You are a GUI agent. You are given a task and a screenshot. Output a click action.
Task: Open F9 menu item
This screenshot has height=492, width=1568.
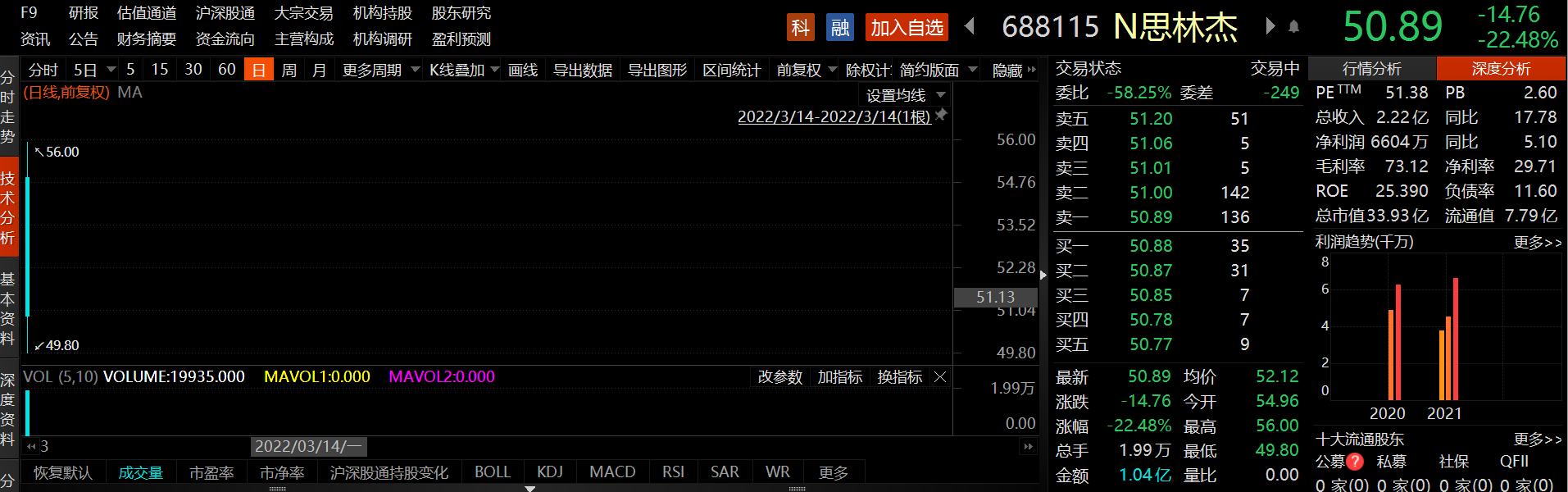30,13
